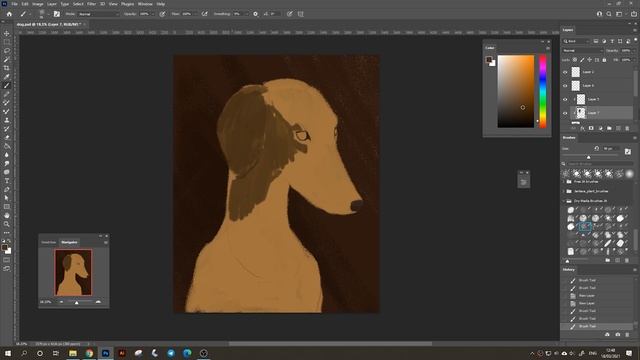The height and width of the screenshot is (360, 640).
Task: Zoom out using Navigator small mountains button
Action: tap(62, 302)
